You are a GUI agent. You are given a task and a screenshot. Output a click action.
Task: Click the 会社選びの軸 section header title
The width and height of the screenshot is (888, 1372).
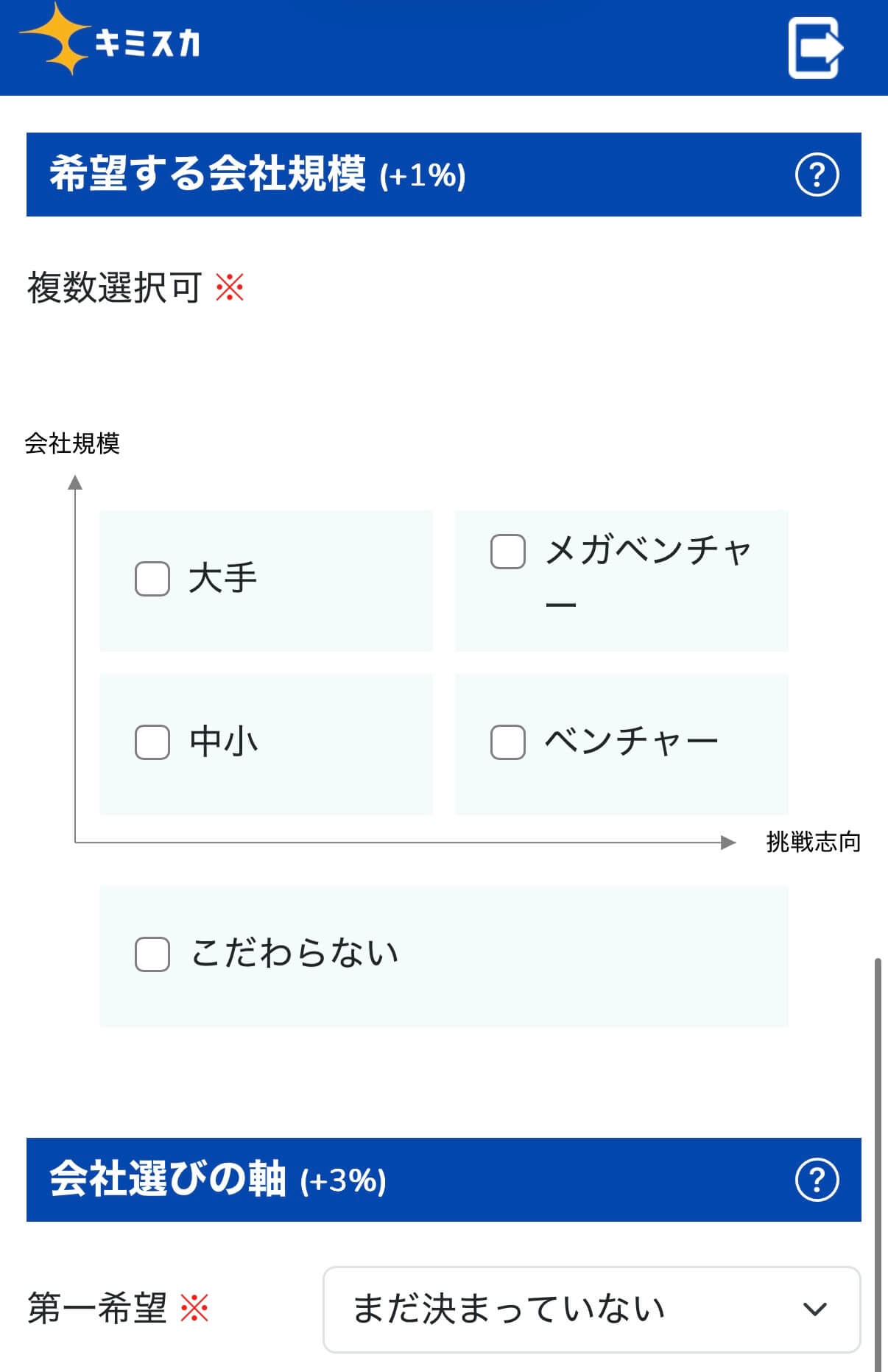(x=168, y=1180)
